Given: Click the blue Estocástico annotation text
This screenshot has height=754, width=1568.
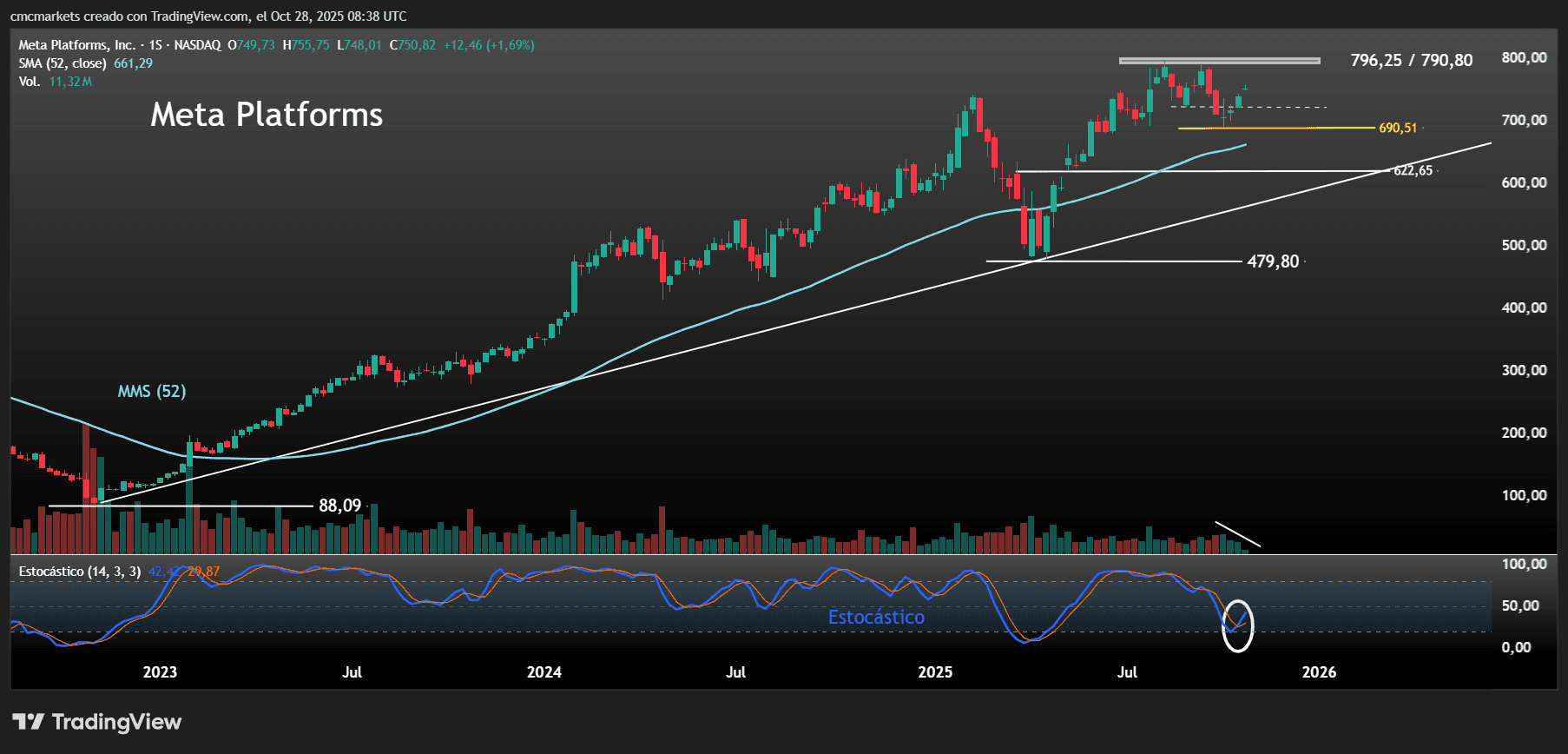Looking at the screenshot, I should pos(876,617).
